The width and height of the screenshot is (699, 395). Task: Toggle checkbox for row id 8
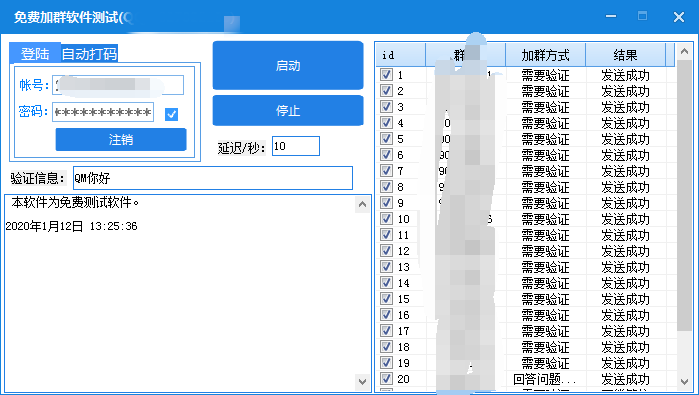pyautogui.click(x=387, y=187)
